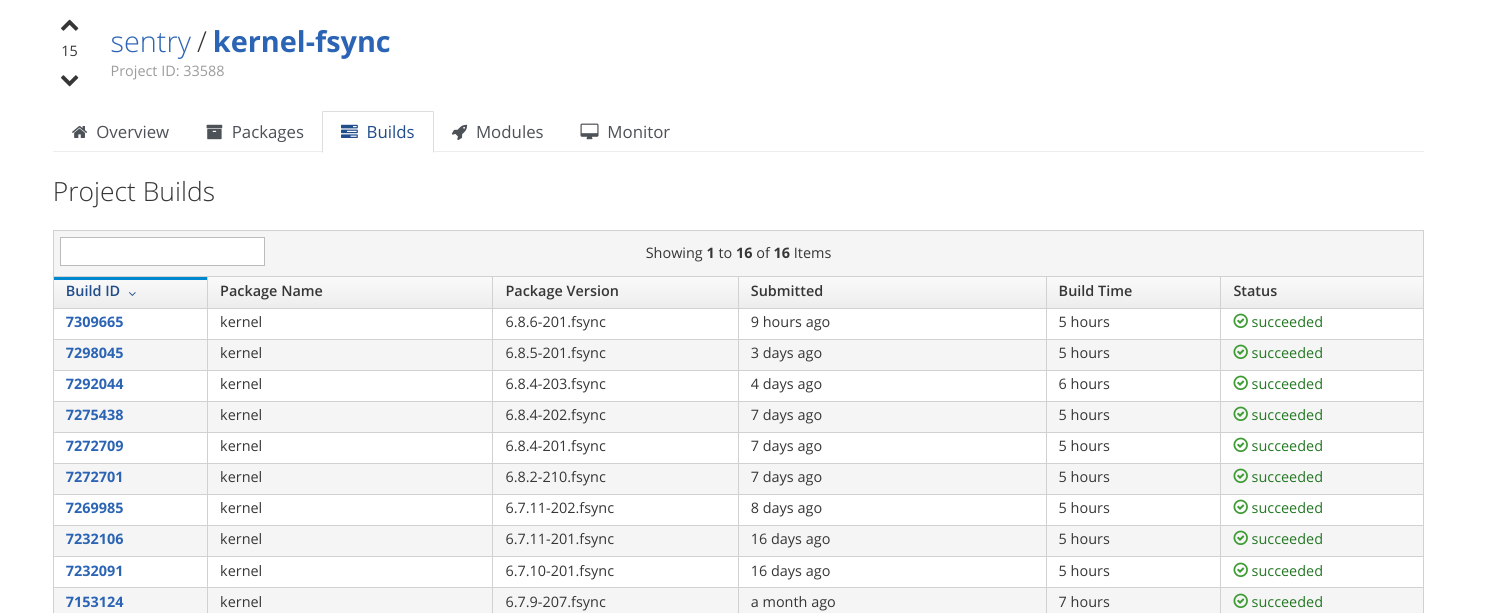Viewport: 1485px width, 613px height.
Task: Open build 7309665
Action: (94, 322)
